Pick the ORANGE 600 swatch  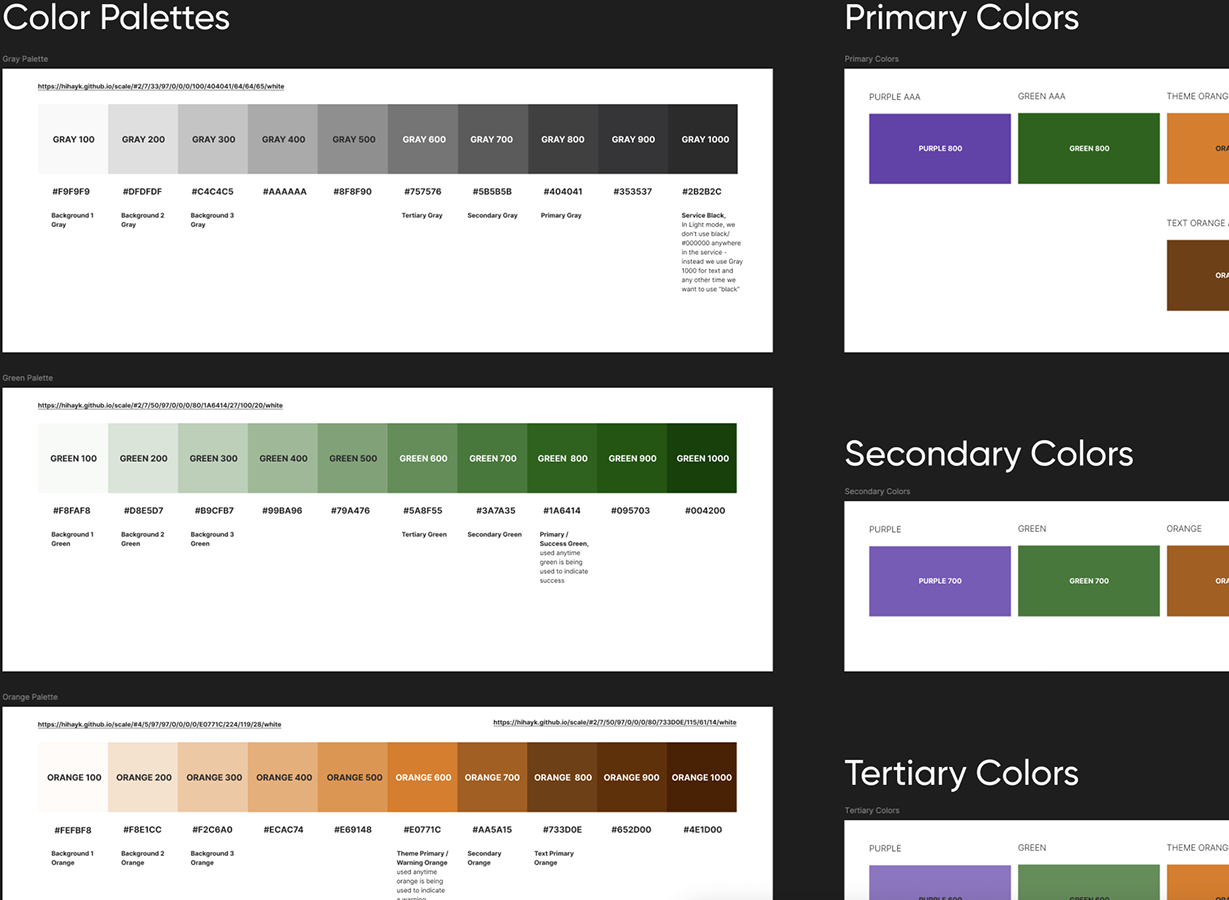point(423,777)
